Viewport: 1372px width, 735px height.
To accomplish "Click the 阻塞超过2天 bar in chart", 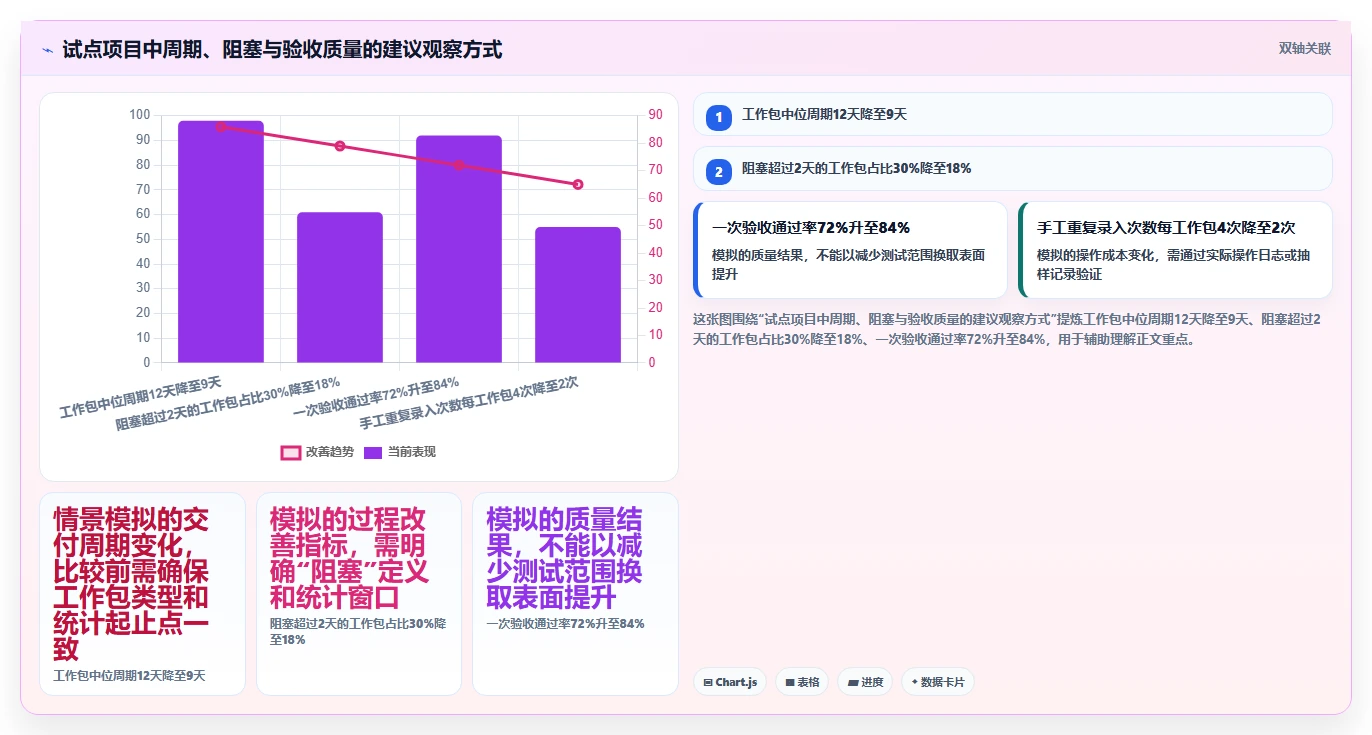I will point(340,287).
